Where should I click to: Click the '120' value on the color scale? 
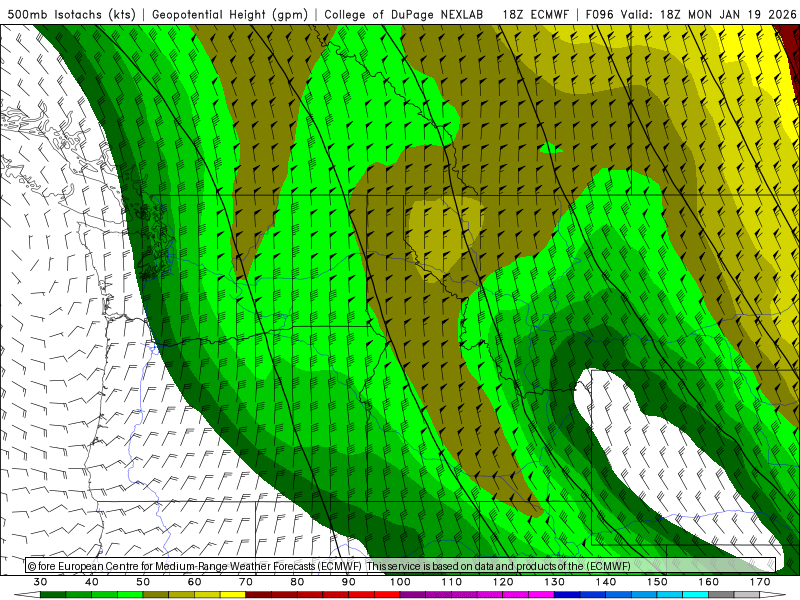click(x=503, y=582)
